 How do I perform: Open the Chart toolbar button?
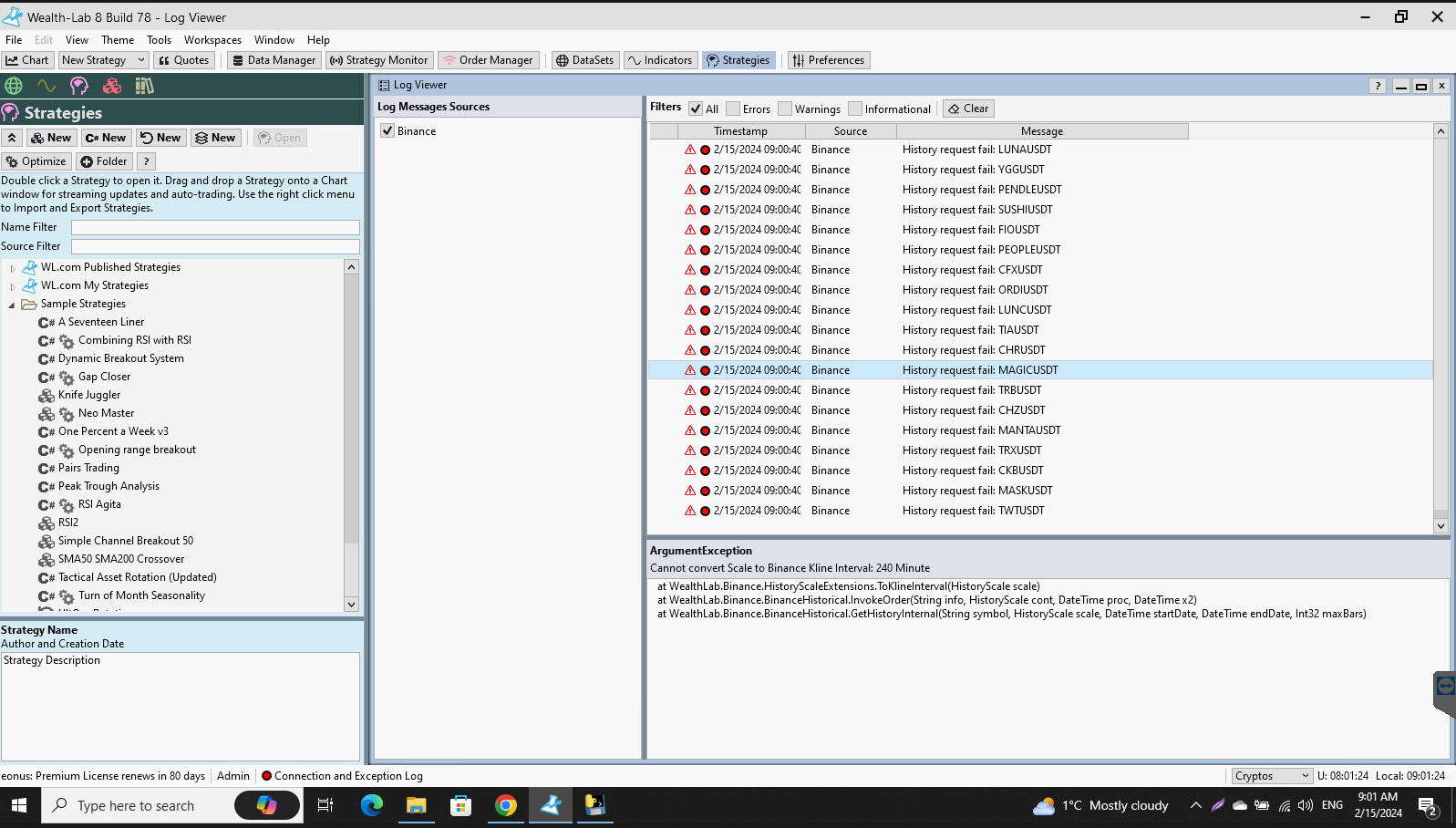coord(27,60)
